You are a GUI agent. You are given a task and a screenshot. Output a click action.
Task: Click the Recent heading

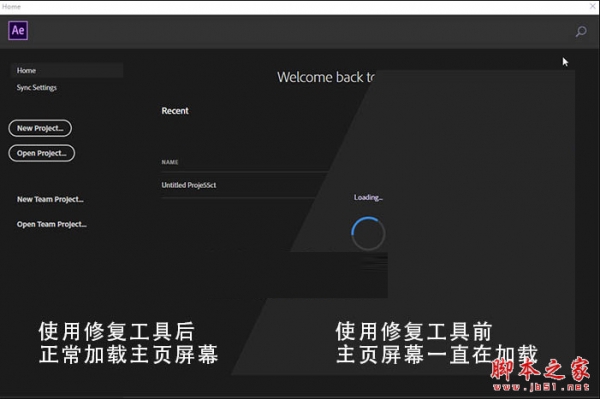pos(175,111)
